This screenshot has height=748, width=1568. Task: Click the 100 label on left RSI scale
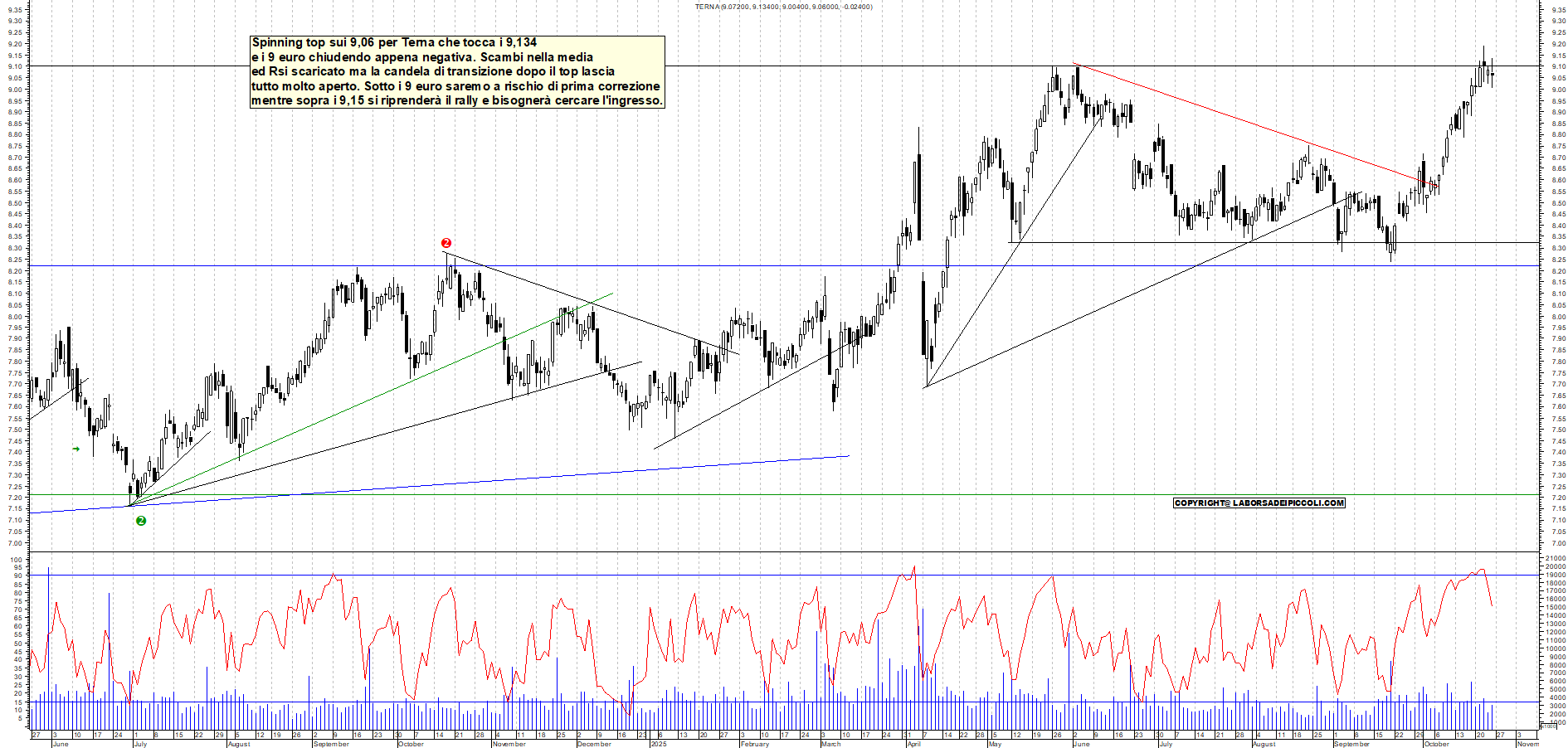point(16,560)
